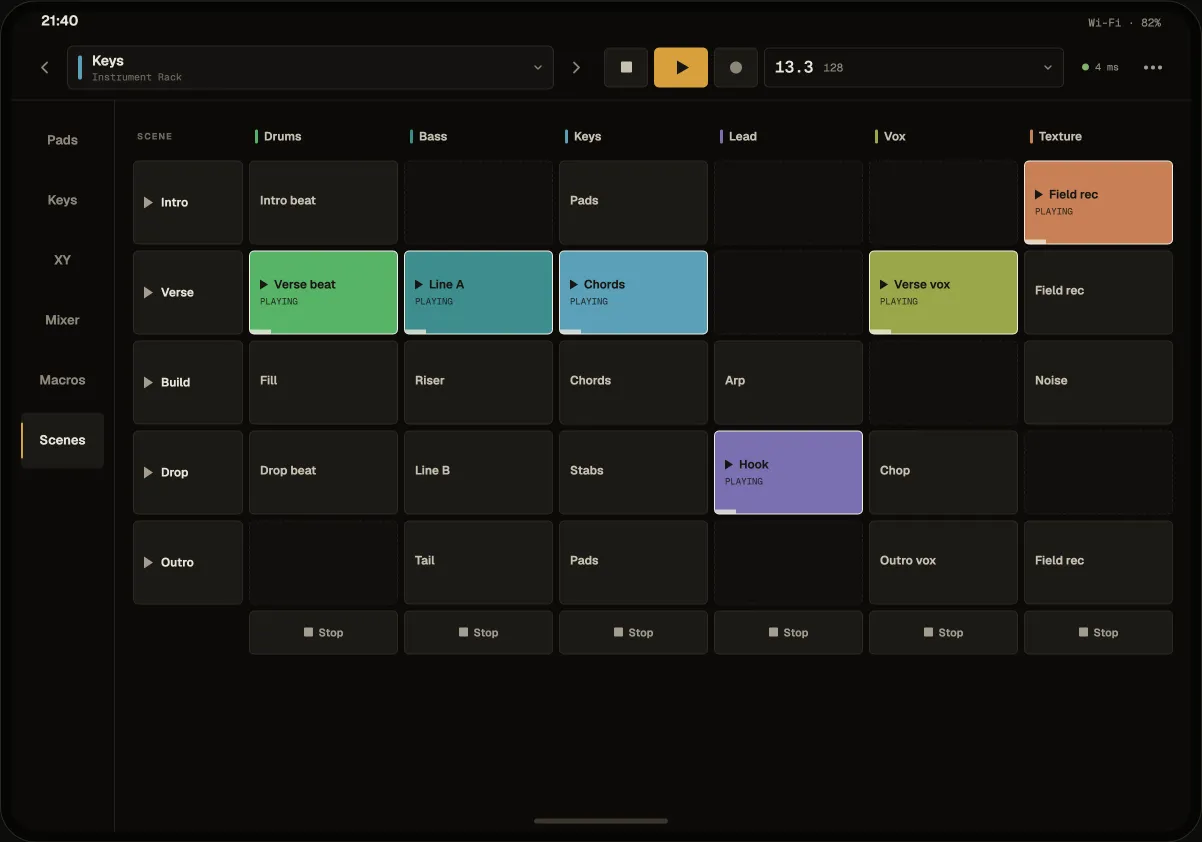Select the Texture track header
Screen dimensions: 1202x842
tap(1056, 136)
